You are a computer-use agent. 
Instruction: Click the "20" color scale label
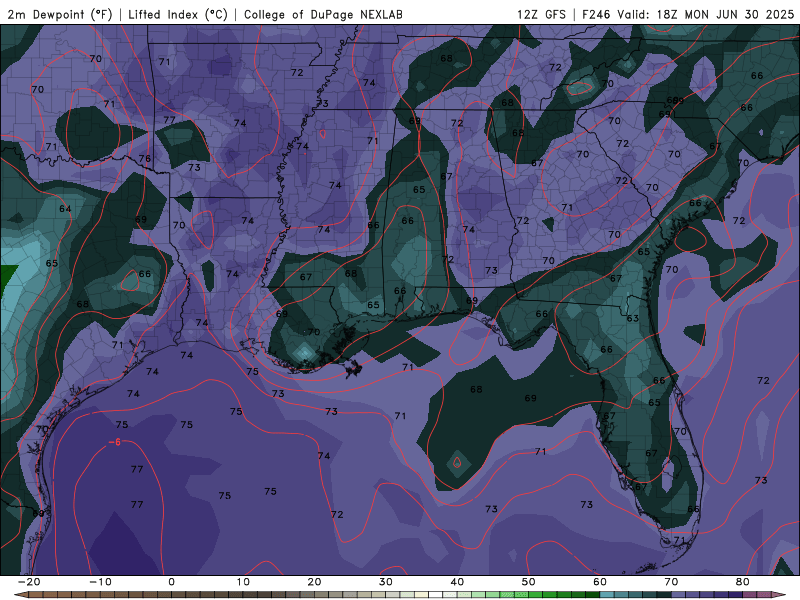click(314, 582)
